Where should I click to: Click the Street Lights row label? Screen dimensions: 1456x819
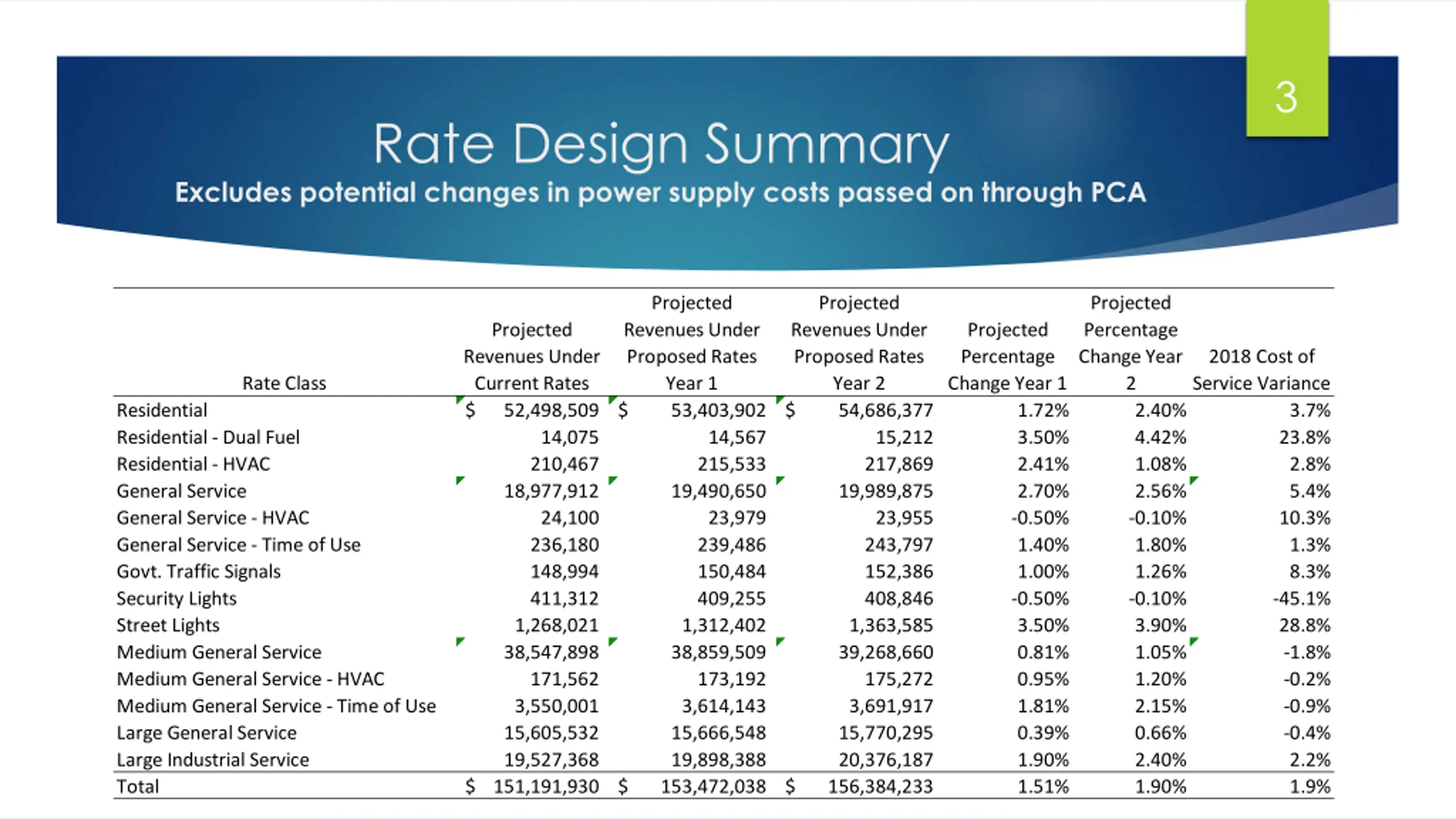[x=168, y=625]
